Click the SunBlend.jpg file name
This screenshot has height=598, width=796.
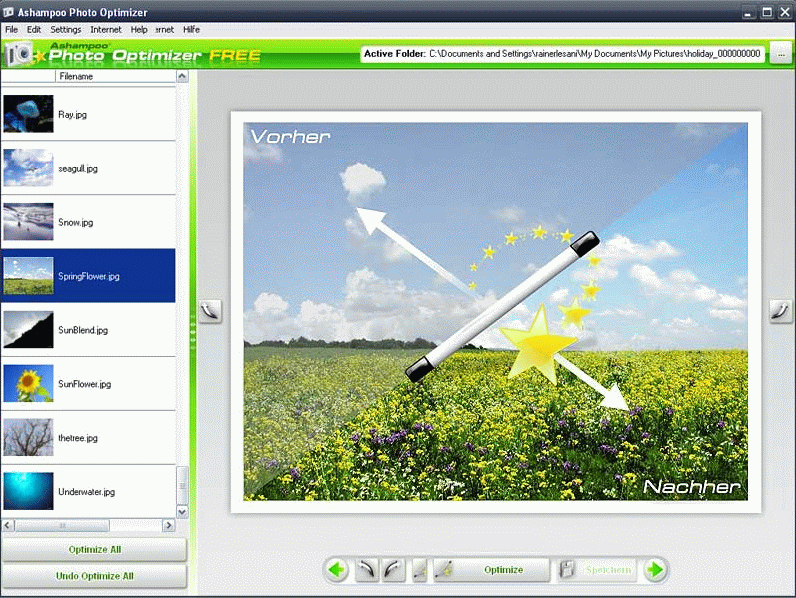coord(83,330)
